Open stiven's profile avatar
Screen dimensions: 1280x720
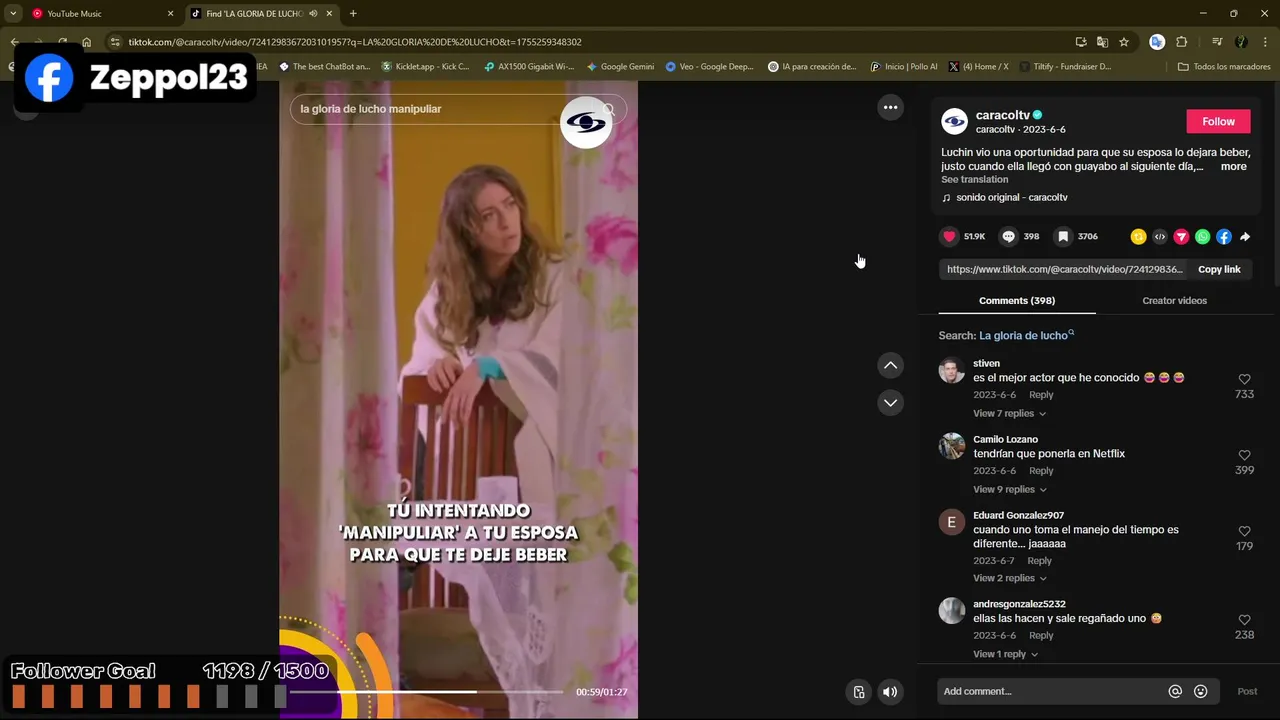pyautogui.click(x=952, y=370)
